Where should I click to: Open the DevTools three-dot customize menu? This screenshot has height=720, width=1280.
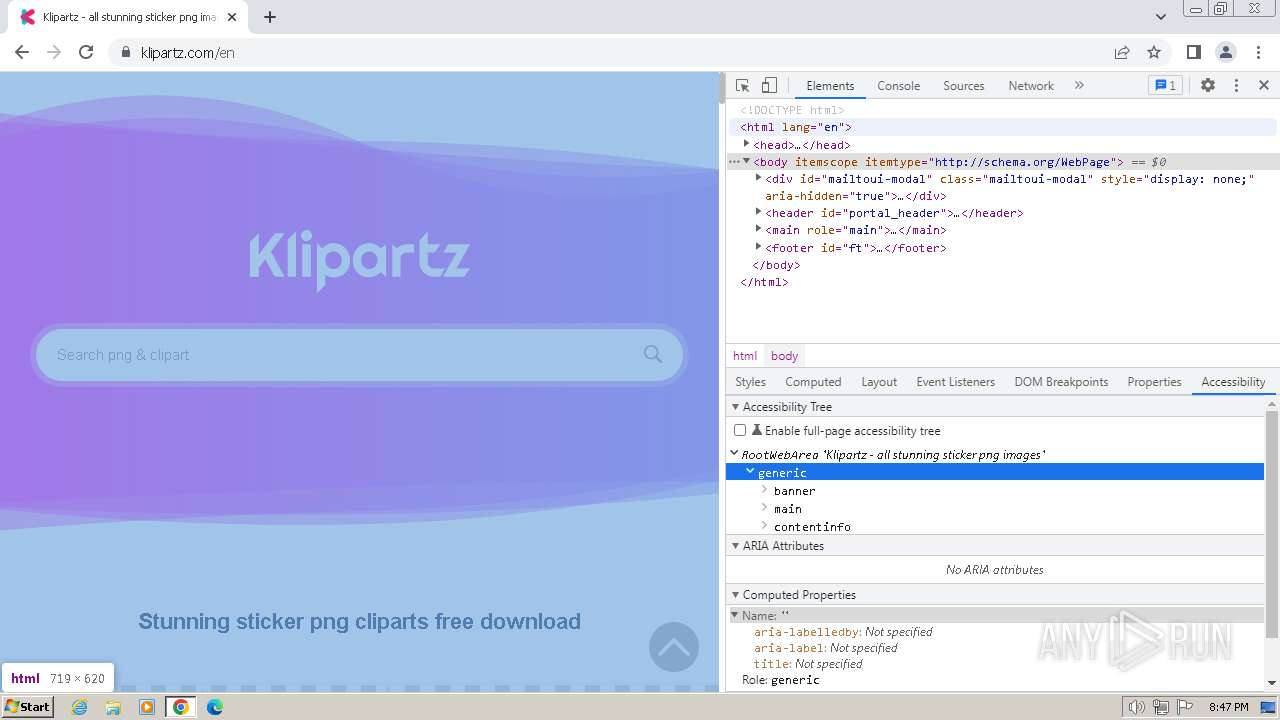(1236, 86)
